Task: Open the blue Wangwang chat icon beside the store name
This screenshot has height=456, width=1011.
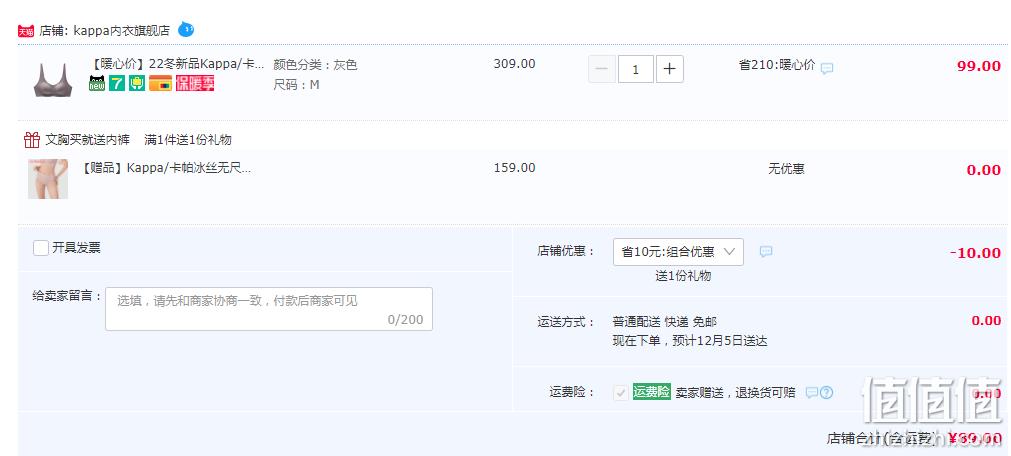Action: pyautogui.click(x=186, y=29)
